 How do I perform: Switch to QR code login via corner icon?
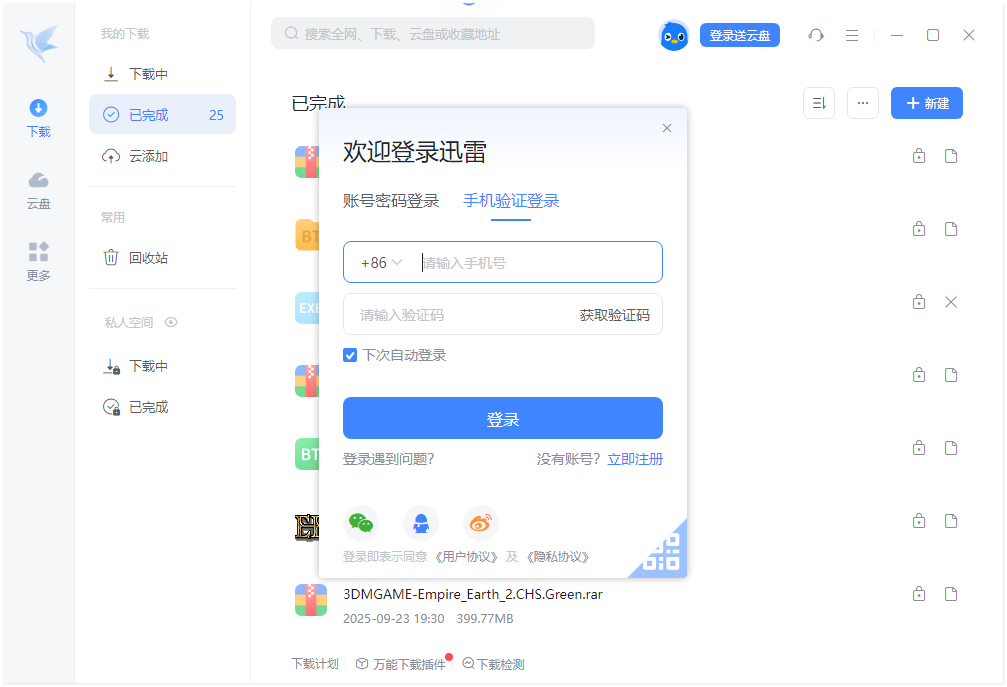[661, 552]
